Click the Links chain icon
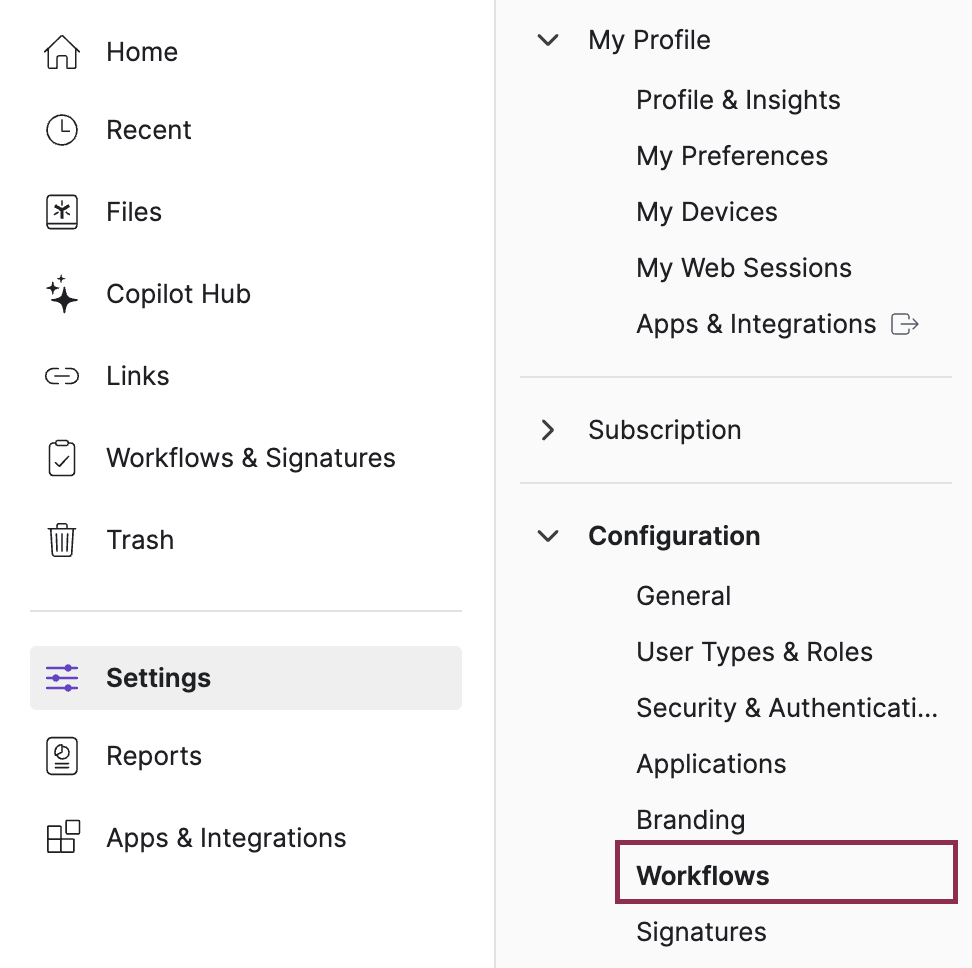 point(62,376)
